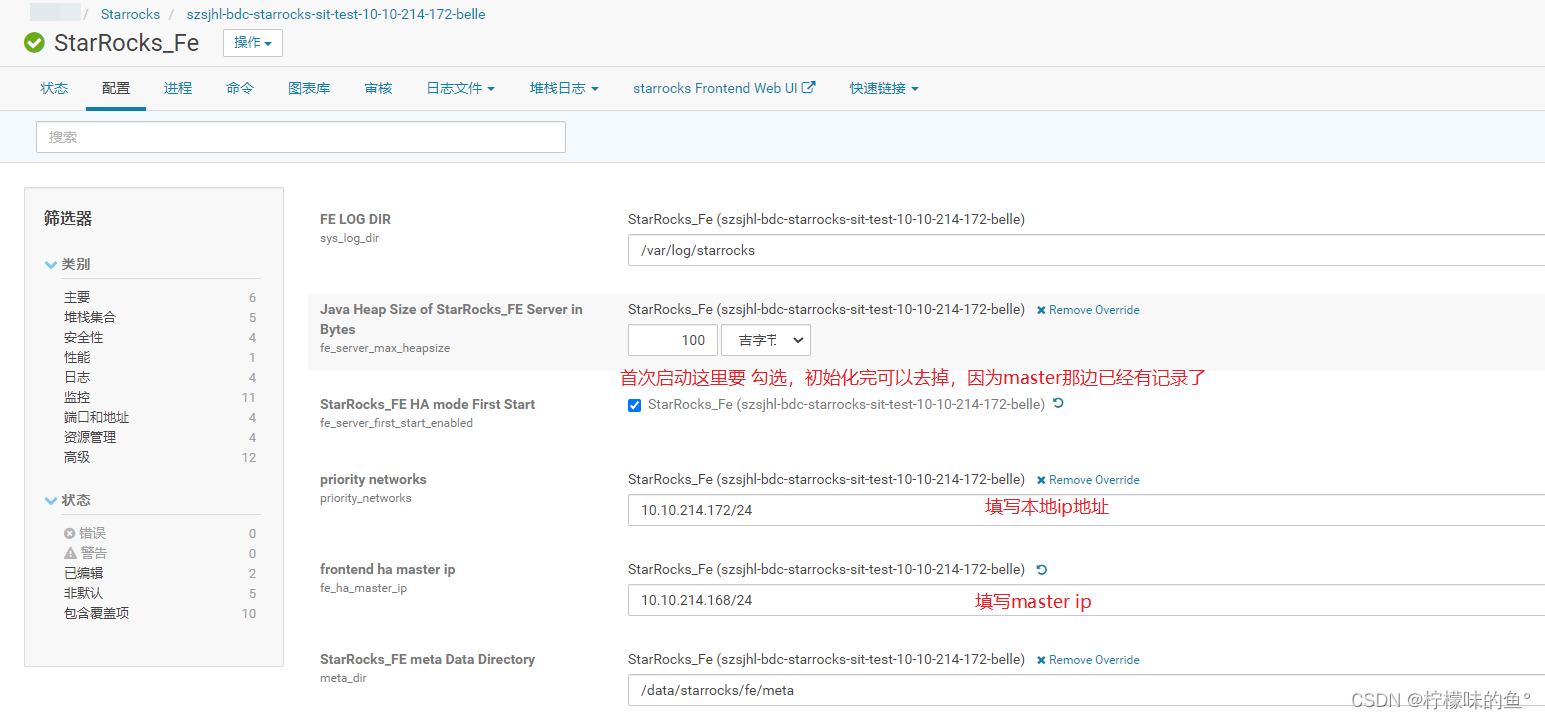
Task: Filter by category 资源管理
Action: pos(90,437)
